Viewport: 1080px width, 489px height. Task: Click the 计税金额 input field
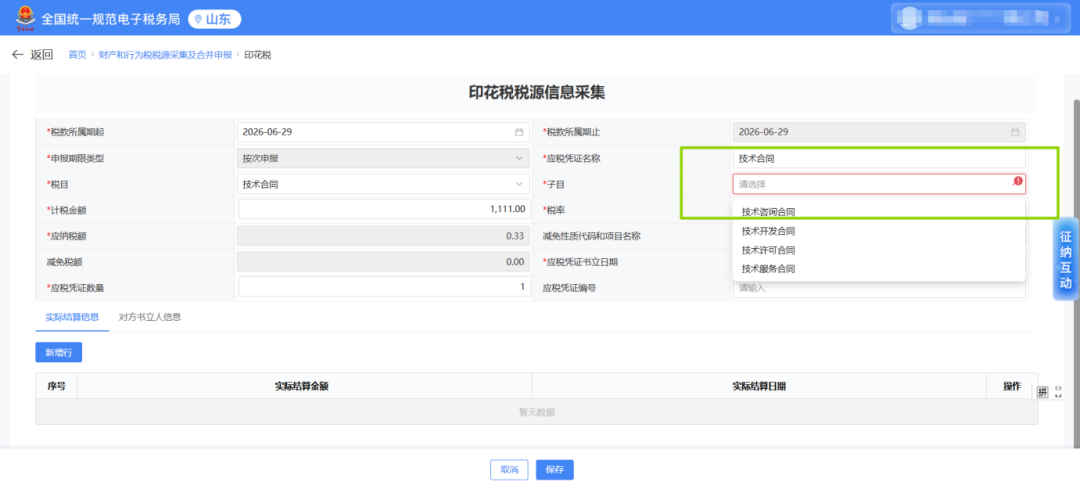(x=384, y=209)
